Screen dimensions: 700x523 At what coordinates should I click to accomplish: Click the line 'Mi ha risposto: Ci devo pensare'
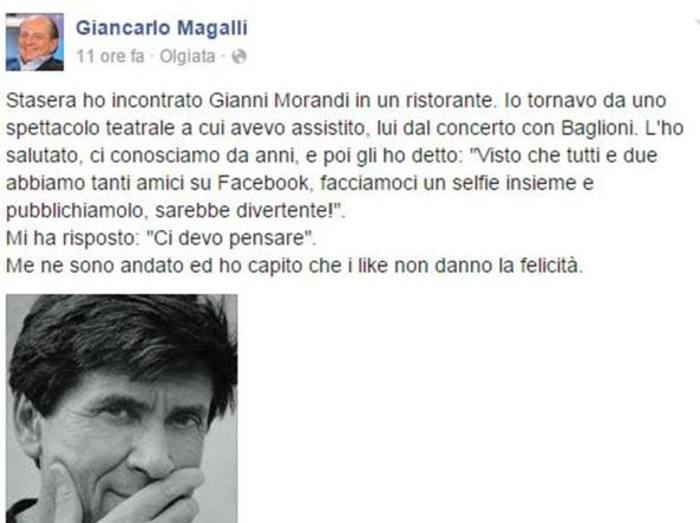[161, 238]
